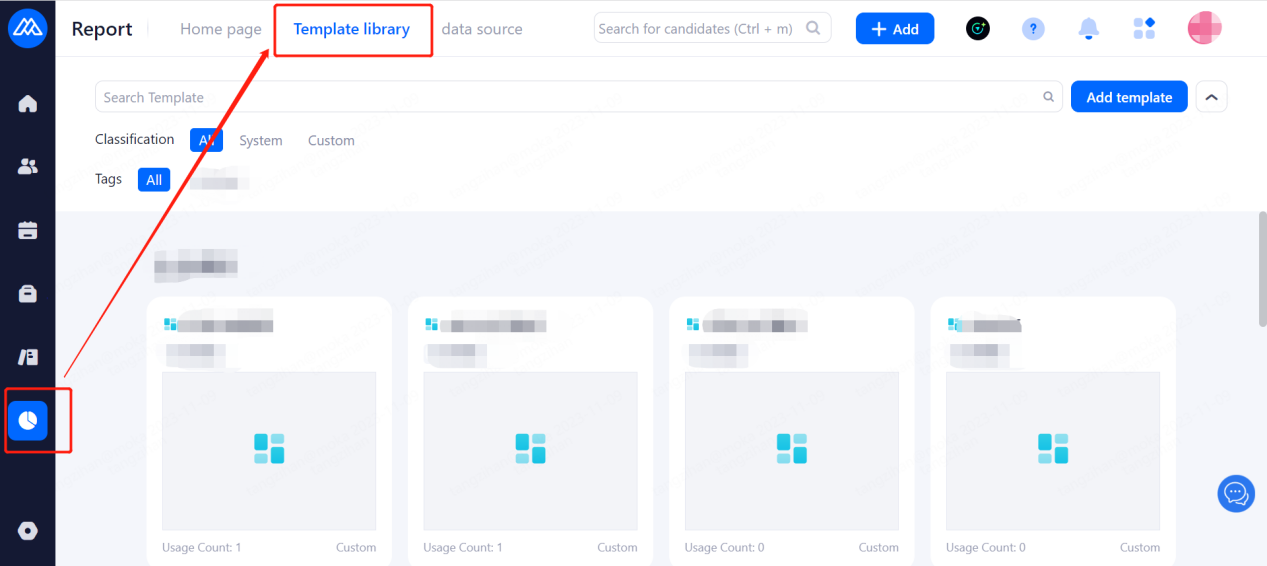Open the chat support bubble
Viewport: 1267px width, 566px height.
tap(1236, 493)
